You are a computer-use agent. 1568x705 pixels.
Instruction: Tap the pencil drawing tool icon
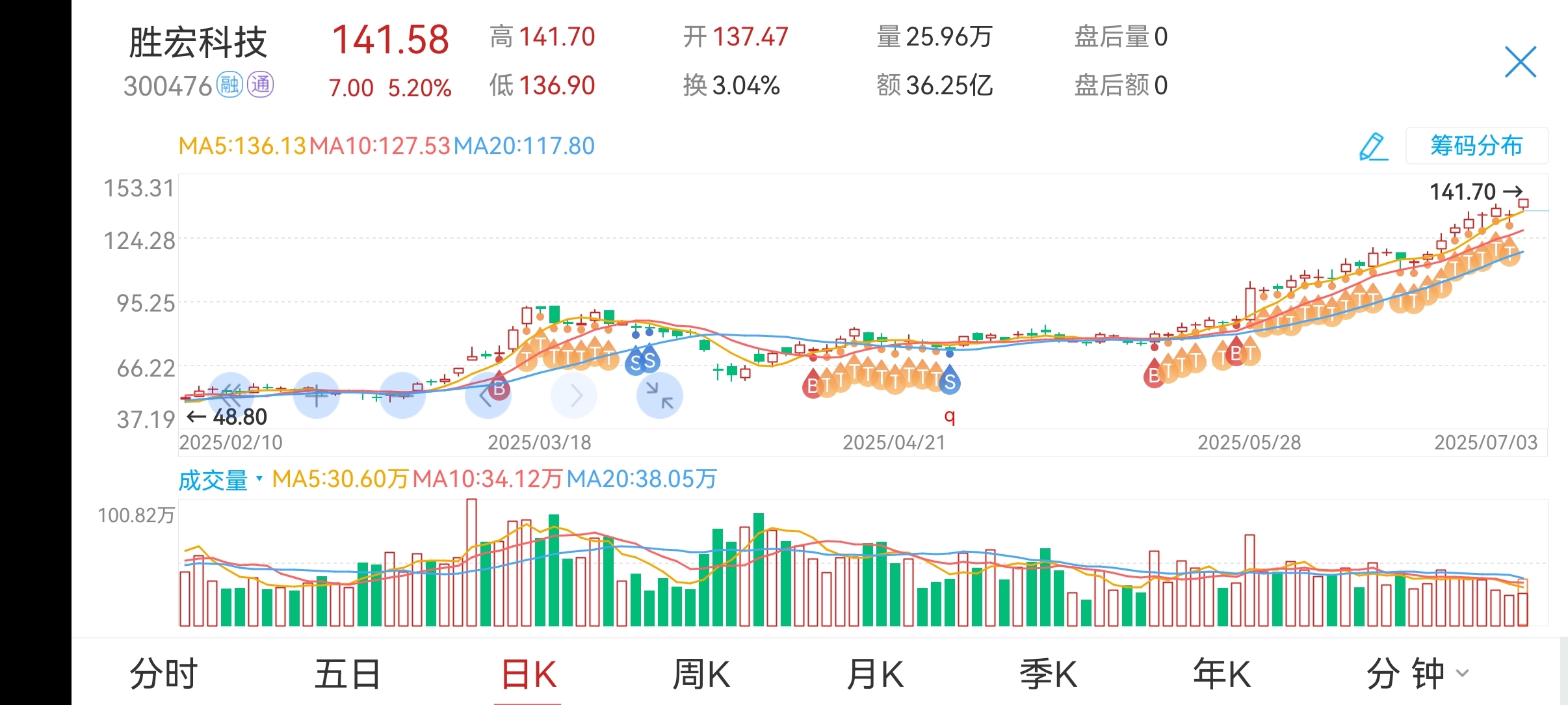click(1374, 147)
